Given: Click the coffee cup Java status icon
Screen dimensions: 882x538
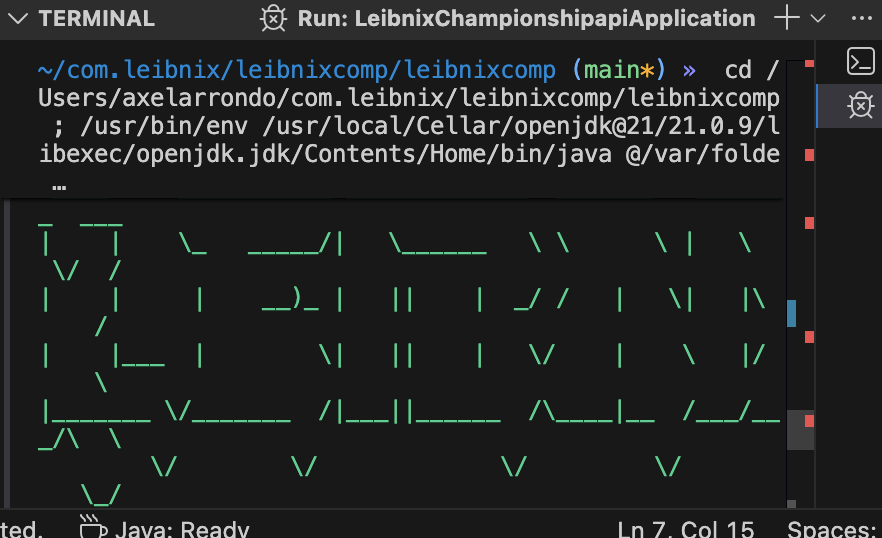Looking at the screenshot, I should (x=92, y=527).
